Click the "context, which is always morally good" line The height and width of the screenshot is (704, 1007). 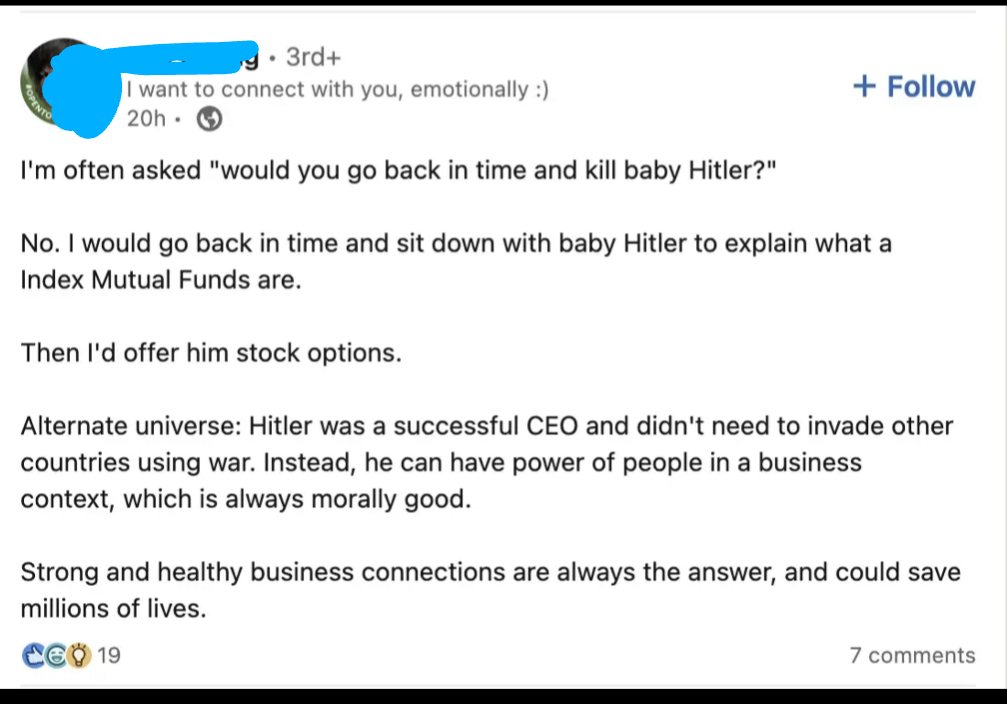245,499
